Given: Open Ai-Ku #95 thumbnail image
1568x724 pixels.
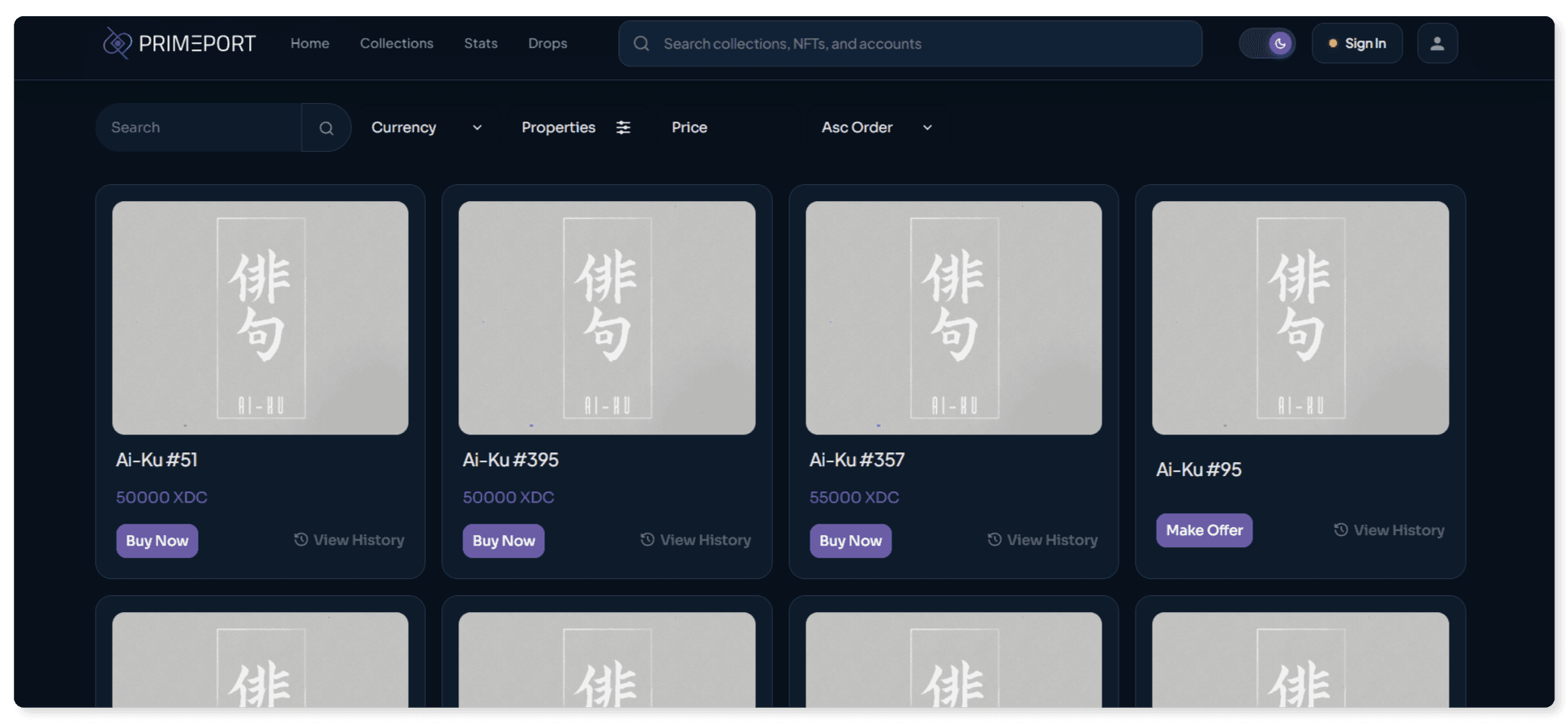Looking at the screenshot, I should click(1300, 318).
